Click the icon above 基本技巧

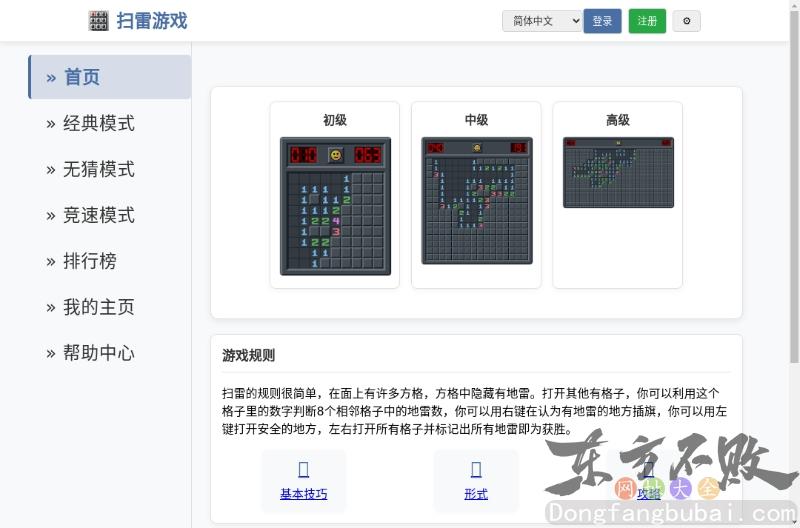click(x=303, y=470)
